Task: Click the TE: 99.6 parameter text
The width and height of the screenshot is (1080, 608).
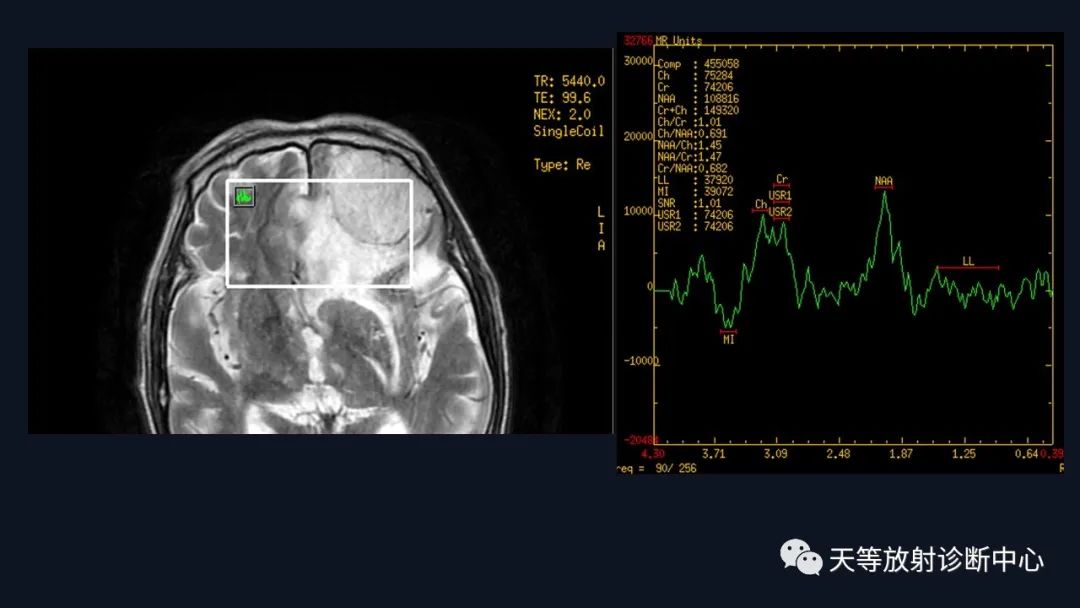Action: [561, 98]
